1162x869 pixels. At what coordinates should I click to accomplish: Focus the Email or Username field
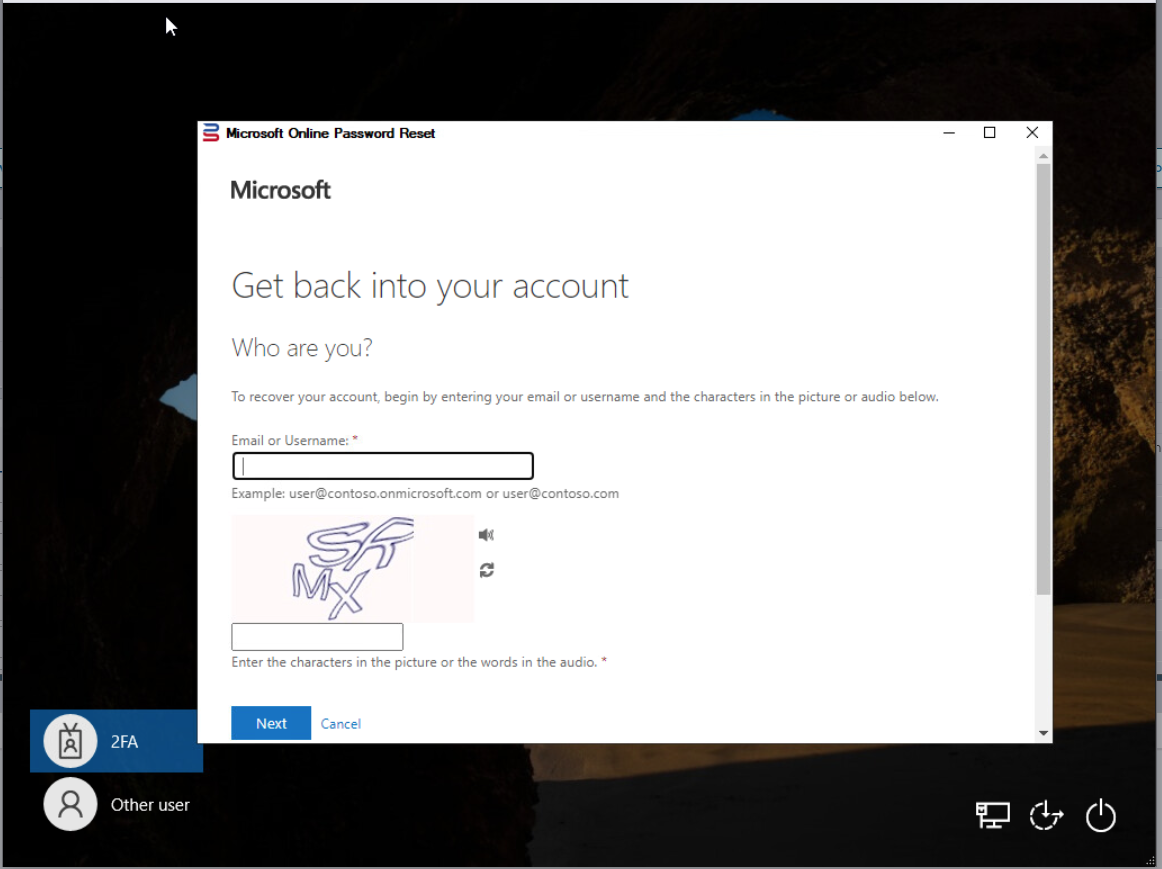tap(383, 466)
